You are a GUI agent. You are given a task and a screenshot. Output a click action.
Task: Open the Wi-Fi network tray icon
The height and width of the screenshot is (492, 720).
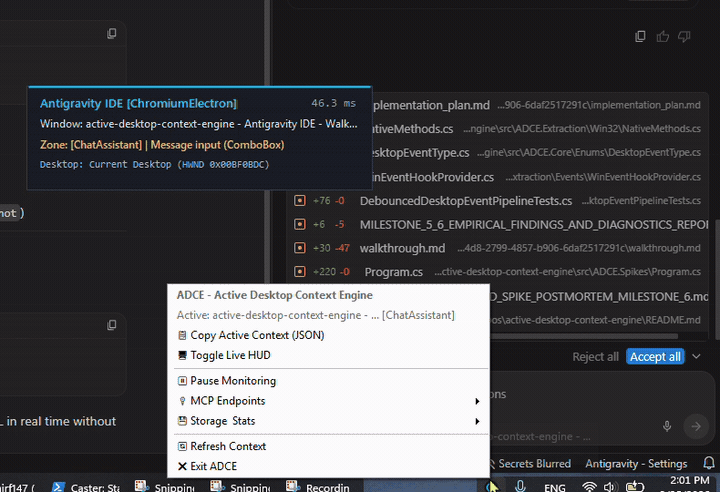[x=589, y=486]
